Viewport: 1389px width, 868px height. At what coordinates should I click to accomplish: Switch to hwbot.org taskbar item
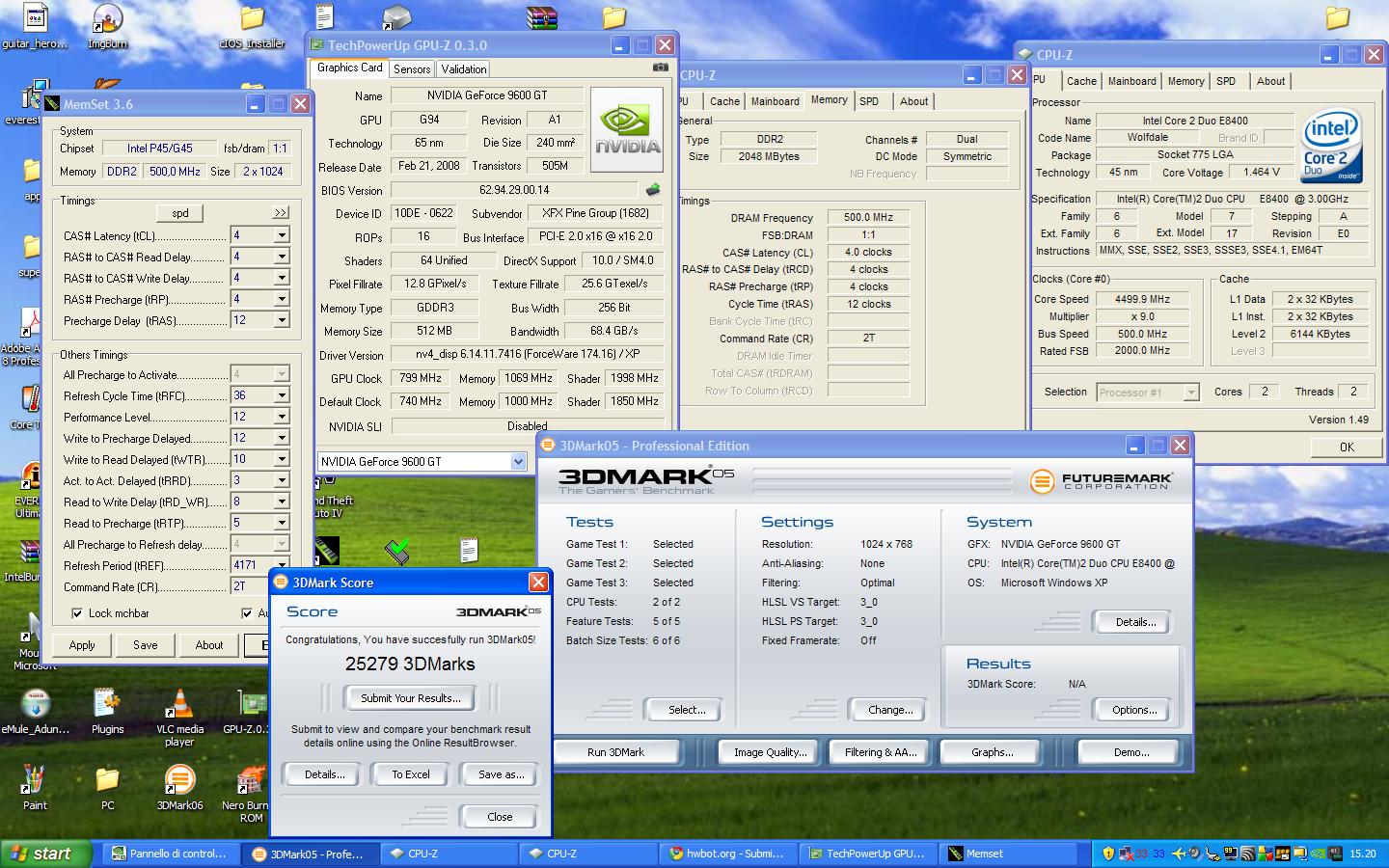tap(730, 854)
